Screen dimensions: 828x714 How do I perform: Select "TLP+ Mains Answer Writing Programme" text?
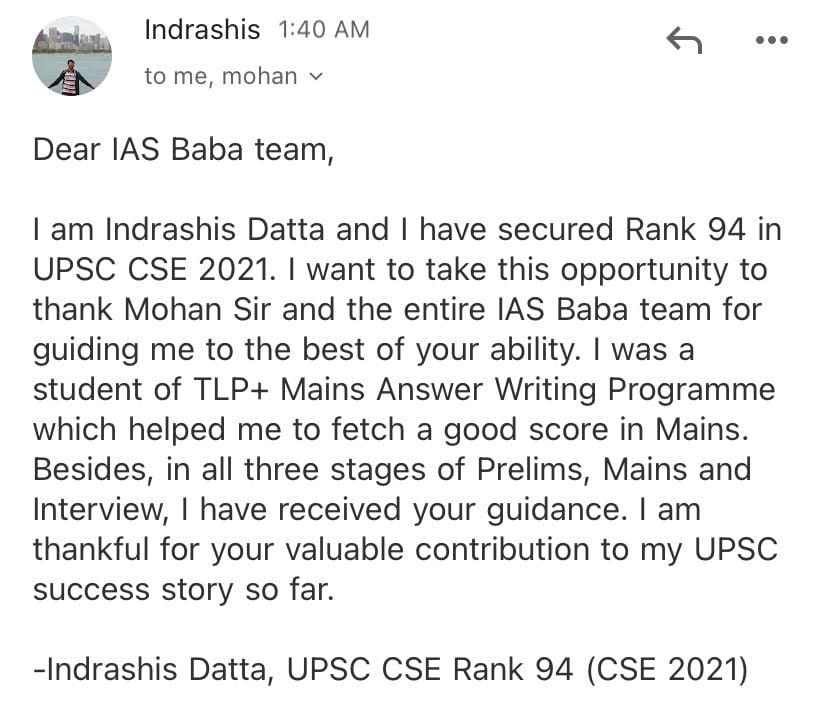coord(484,390)
